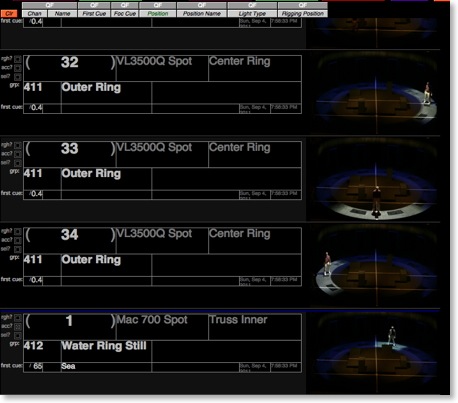The height and width of the screenshot is (403, 458).
Task: Toggle the sel? checkbox for channel 1
Action: click(18, 336)
